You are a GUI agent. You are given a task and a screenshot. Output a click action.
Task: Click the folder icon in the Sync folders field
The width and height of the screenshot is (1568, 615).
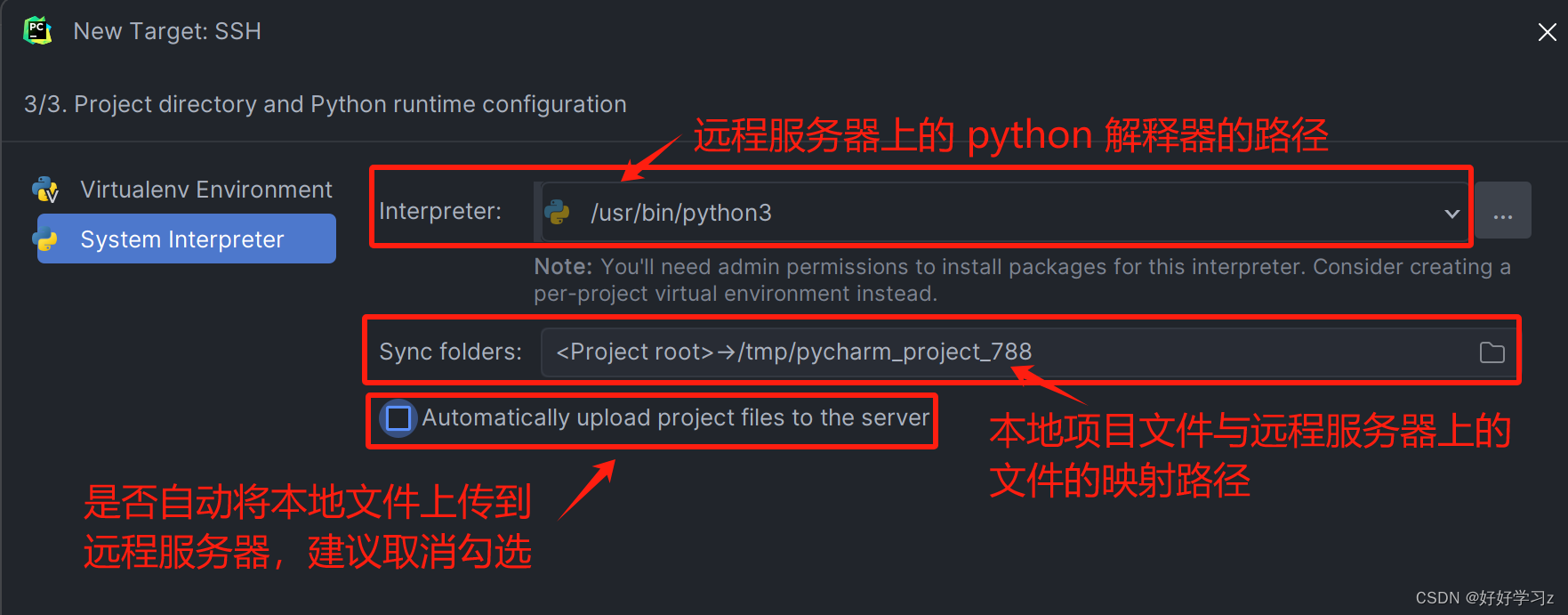(x=1492, y=352)
